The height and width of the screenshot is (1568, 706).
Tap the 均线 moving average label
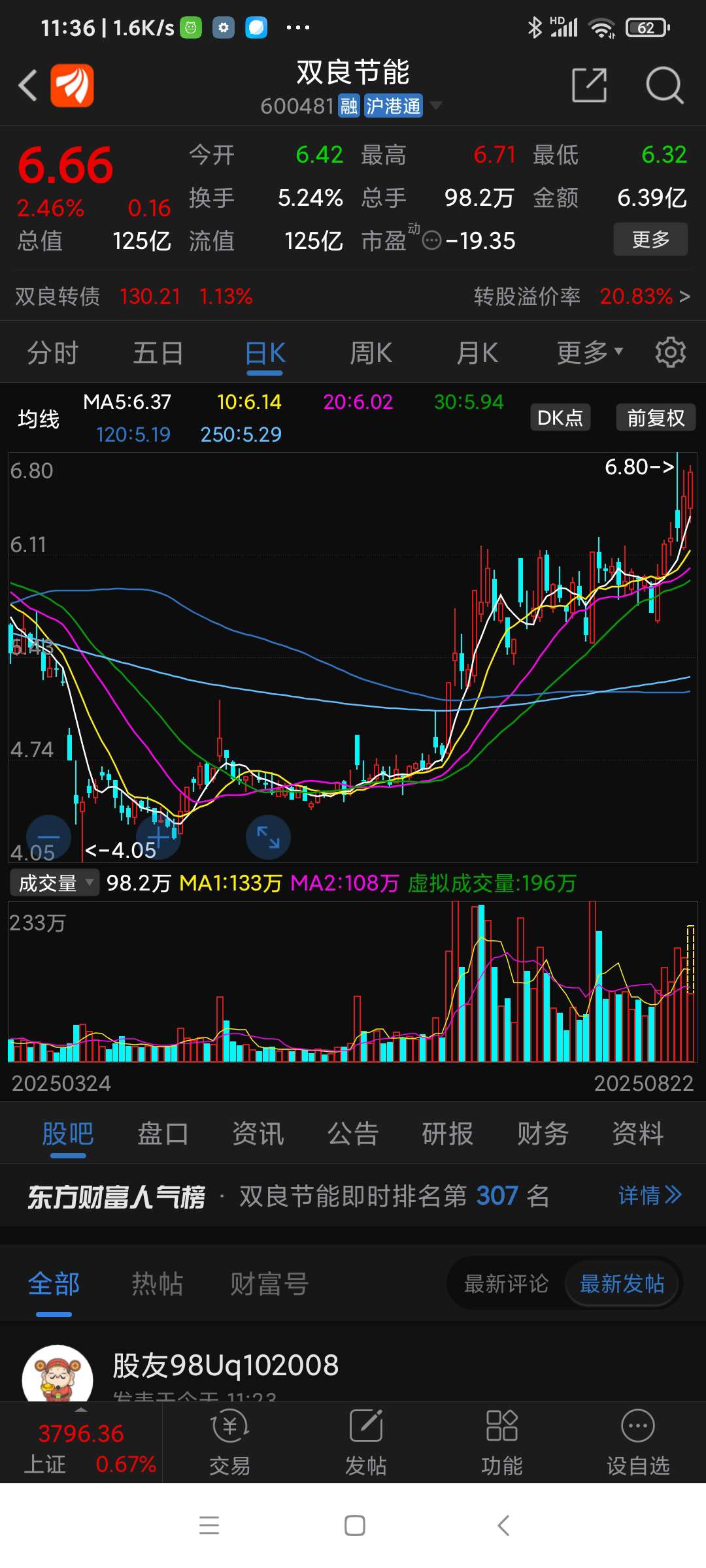pos(39,418)
